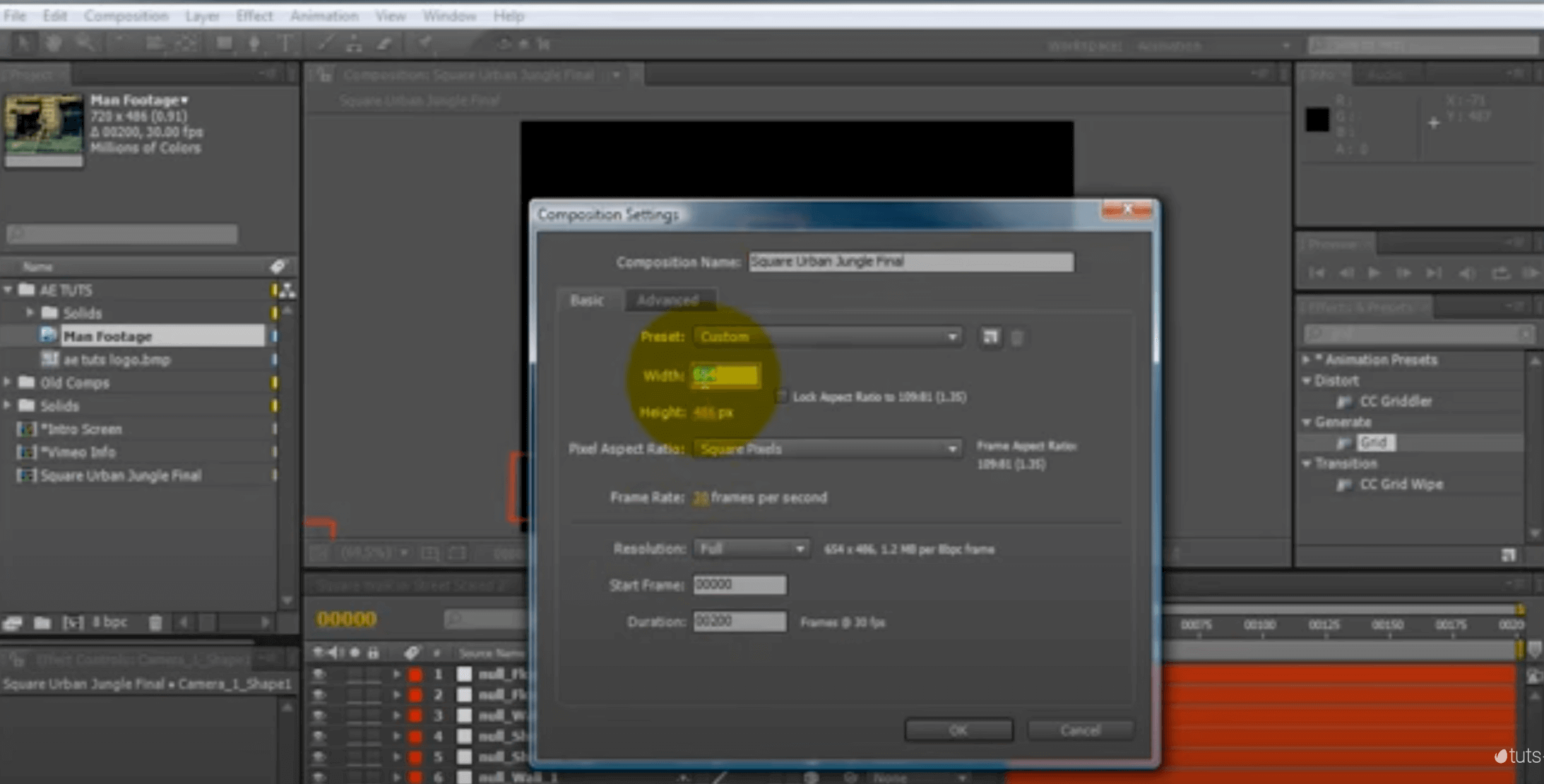
Task: Click the delete preset trash icon
Action: 1017,338
